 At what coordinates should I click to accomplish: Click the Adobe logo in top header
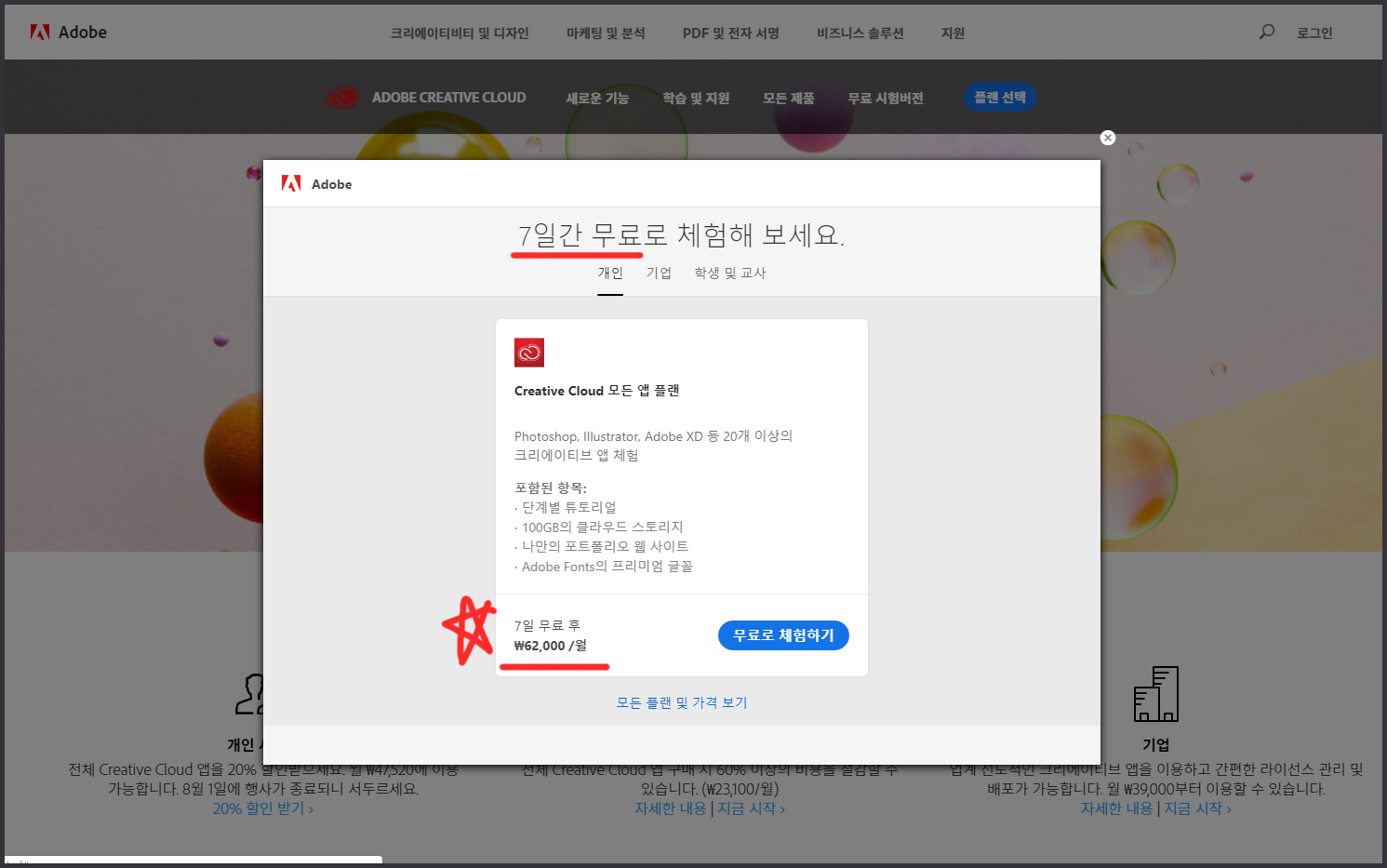[68, 33]
